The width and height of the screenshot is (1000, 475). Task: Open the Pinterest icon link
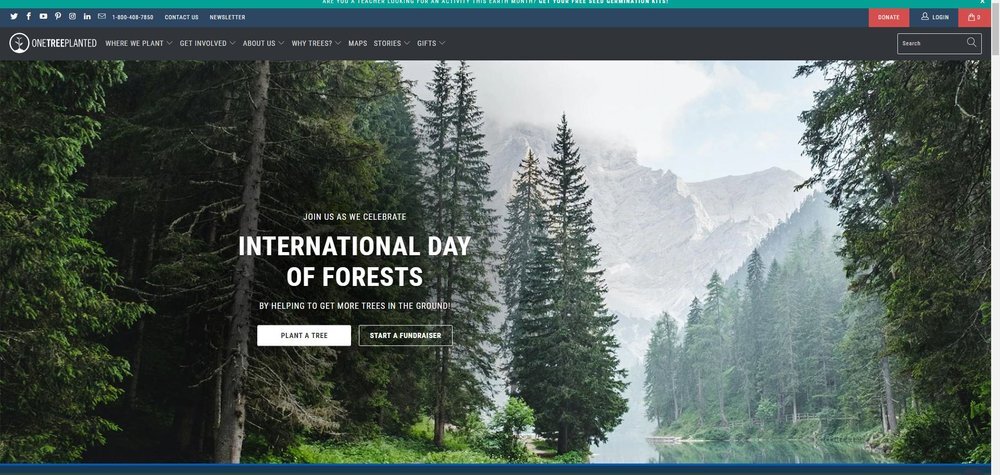coord(58,17)
